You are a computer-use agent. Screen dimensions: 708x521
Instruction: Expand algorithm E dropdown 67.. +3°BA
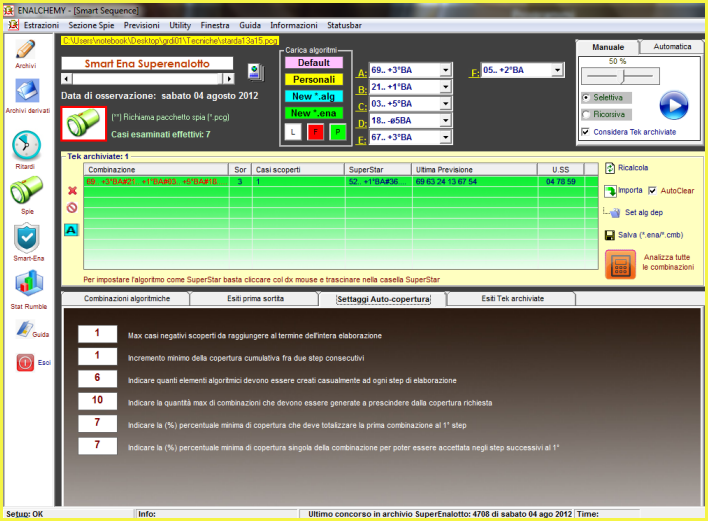pyautogui.click(x=445, y=137)
